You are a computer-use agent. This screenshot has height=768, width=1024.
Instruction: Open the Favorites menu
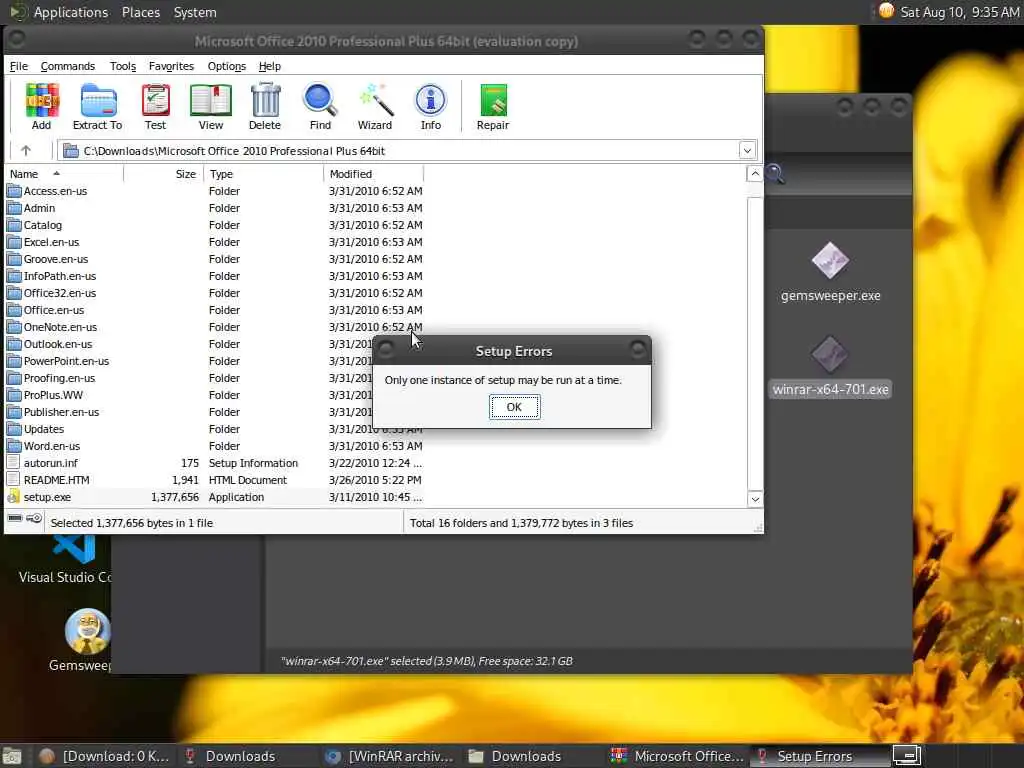tap(171, 66)
